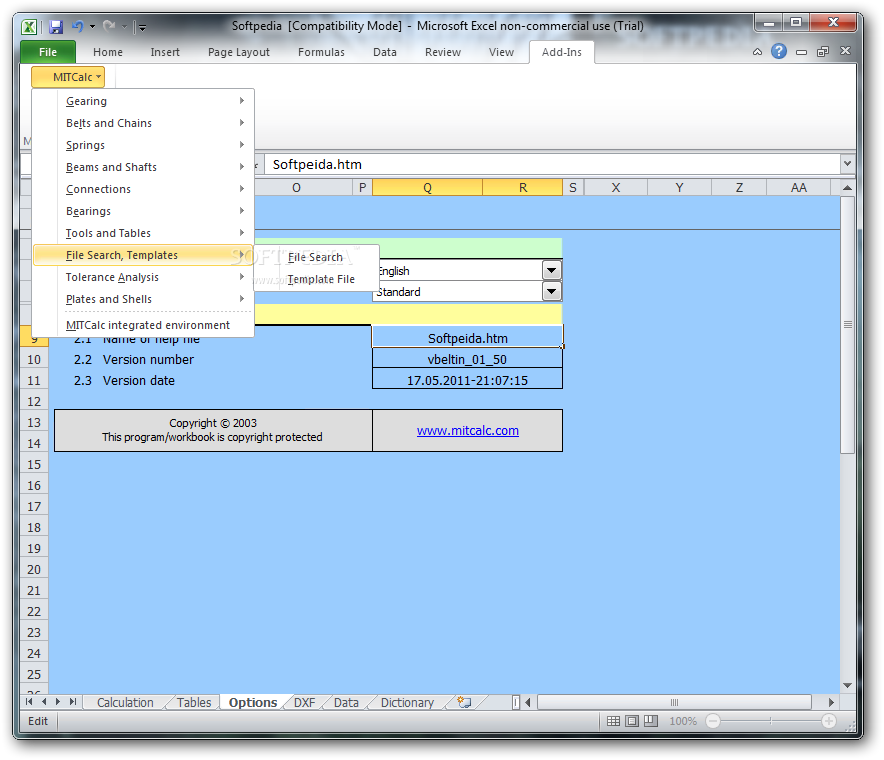Click vertical scrollbar down arrow

click(x=847, y=686)
